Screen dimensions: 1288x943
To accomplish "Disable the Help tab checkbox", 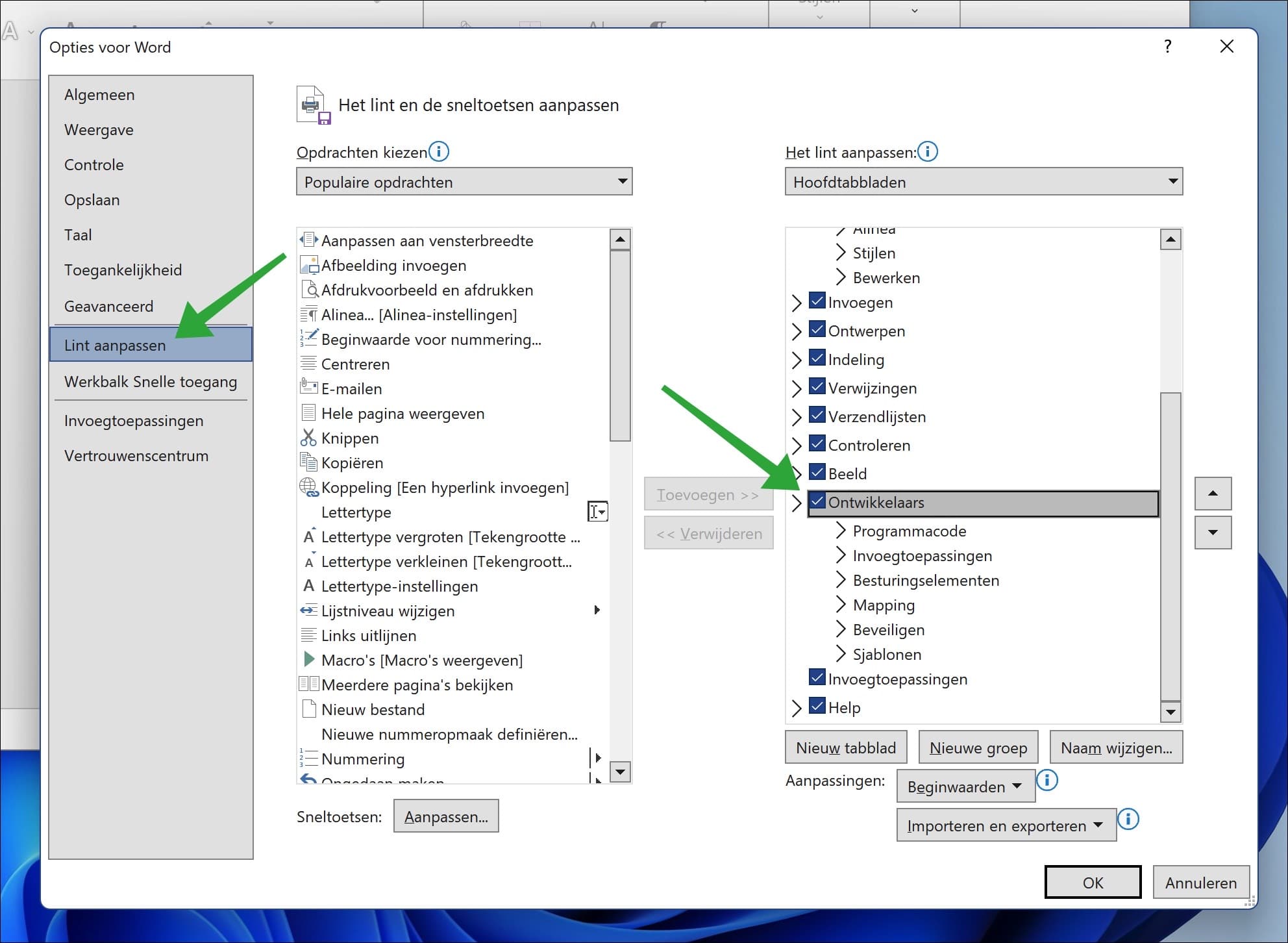I will pyautogui.click(x=817, y=707).
